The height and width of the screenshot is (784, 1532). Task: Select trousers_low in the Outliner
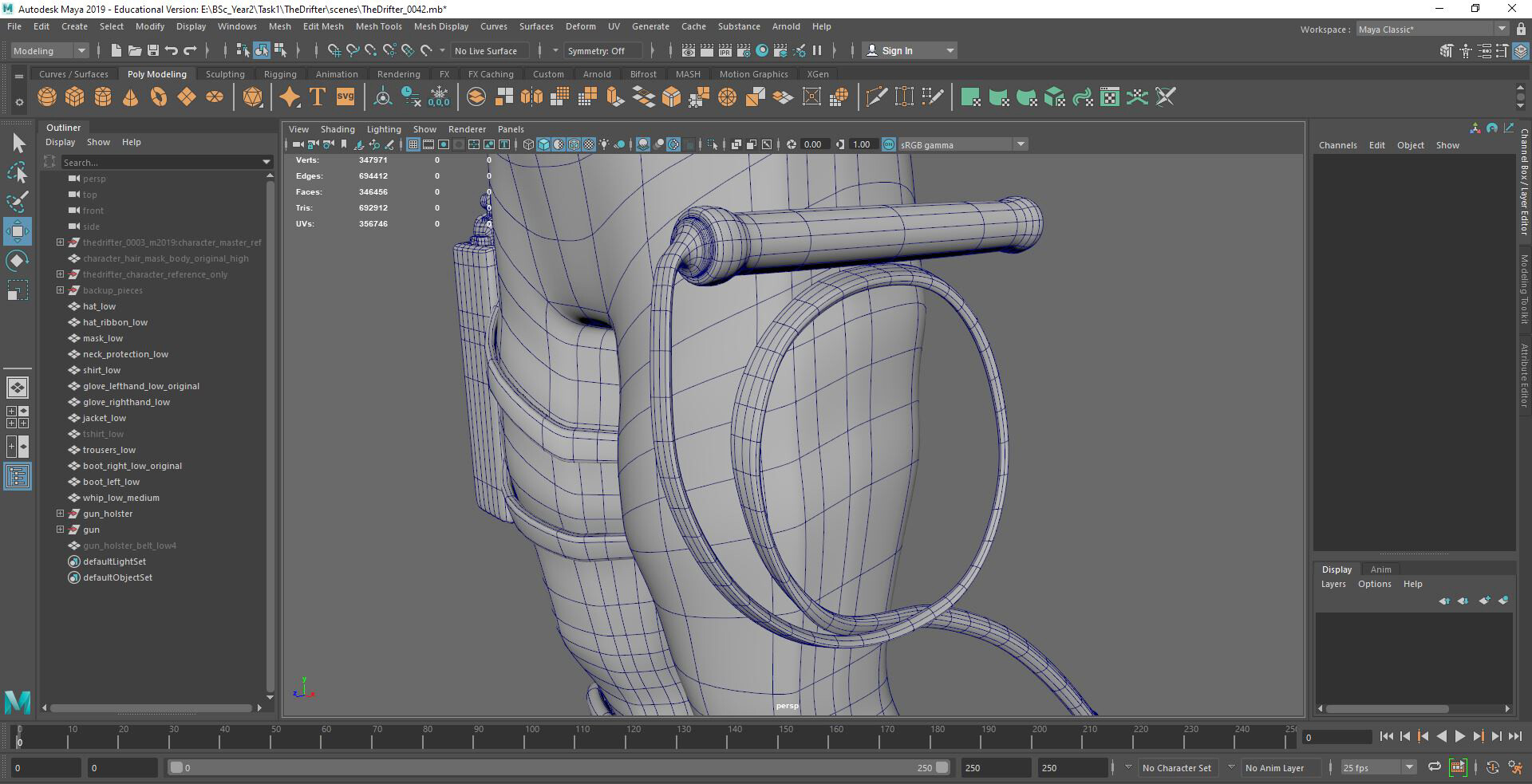108,450
